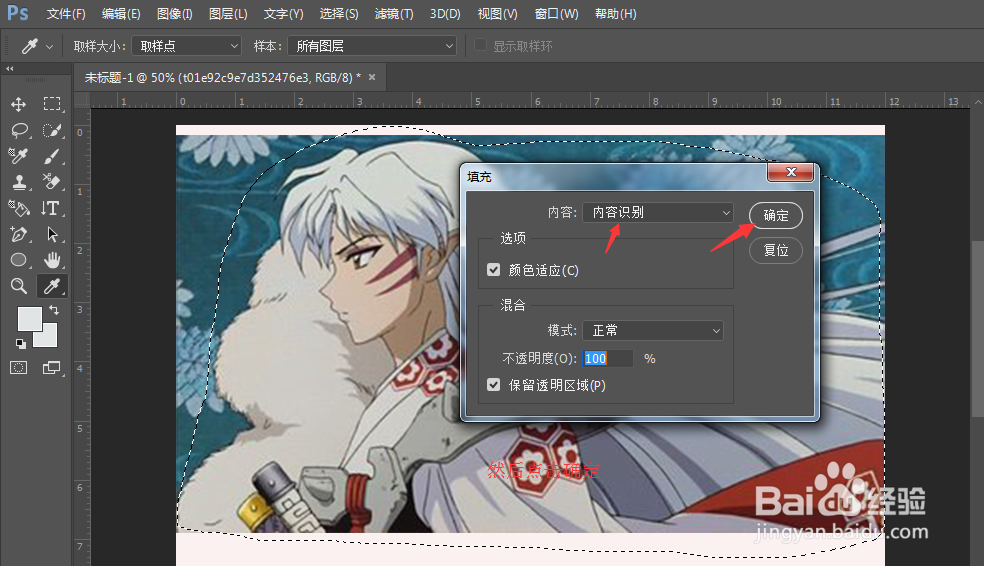This screenshot has height=566, width=984.
Task: Open the 3D(D) menu
Action: pyautogui.click(x=445, y=14)
